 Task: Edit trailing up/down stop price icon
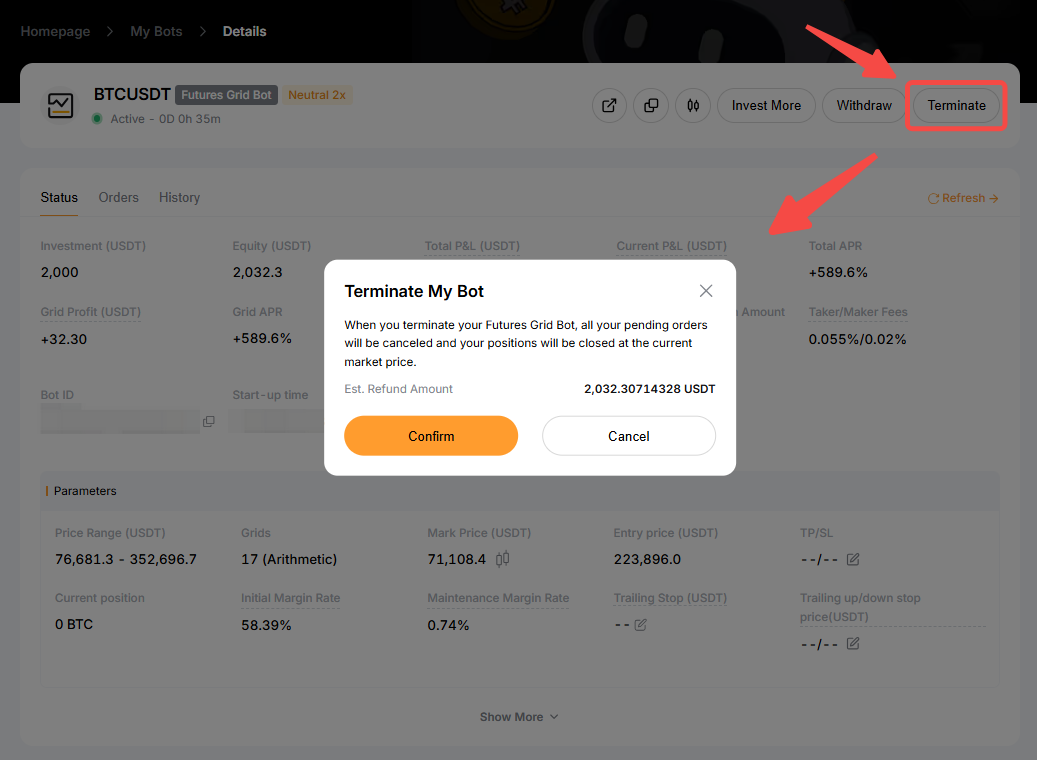click(853, 643)
